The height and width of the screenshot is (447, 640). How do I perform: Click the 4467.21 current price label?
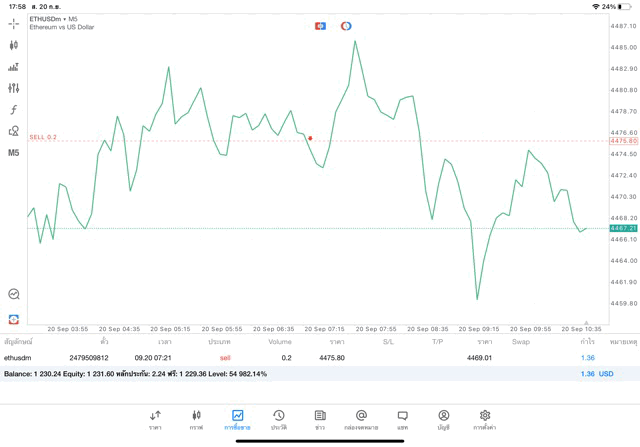click(x=623, y=229)
